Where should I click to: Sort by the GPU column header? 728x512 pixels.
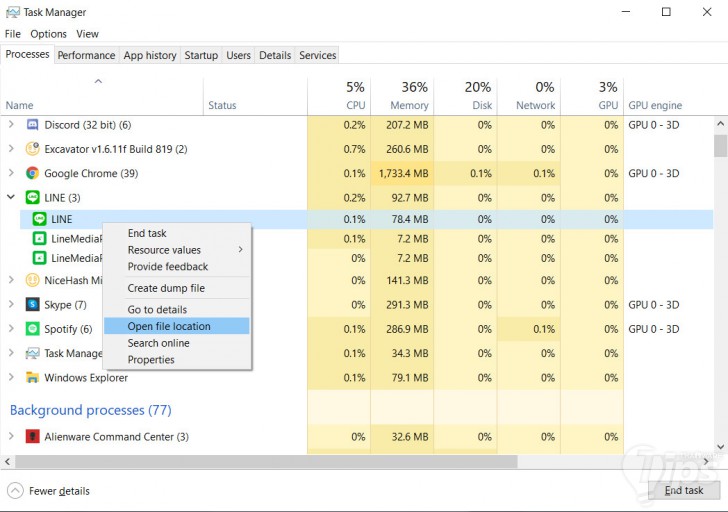pyautogui.click(x=592, y=97)
